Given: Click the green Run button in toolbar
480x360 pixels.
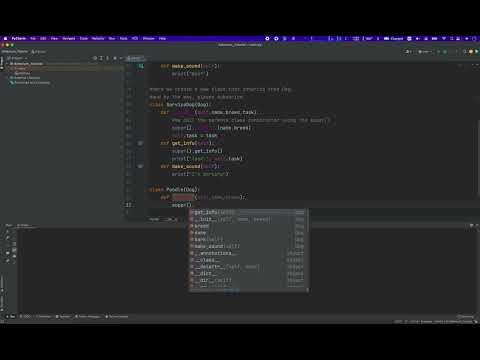Looking at the screenshot, I should coord(439,52).
